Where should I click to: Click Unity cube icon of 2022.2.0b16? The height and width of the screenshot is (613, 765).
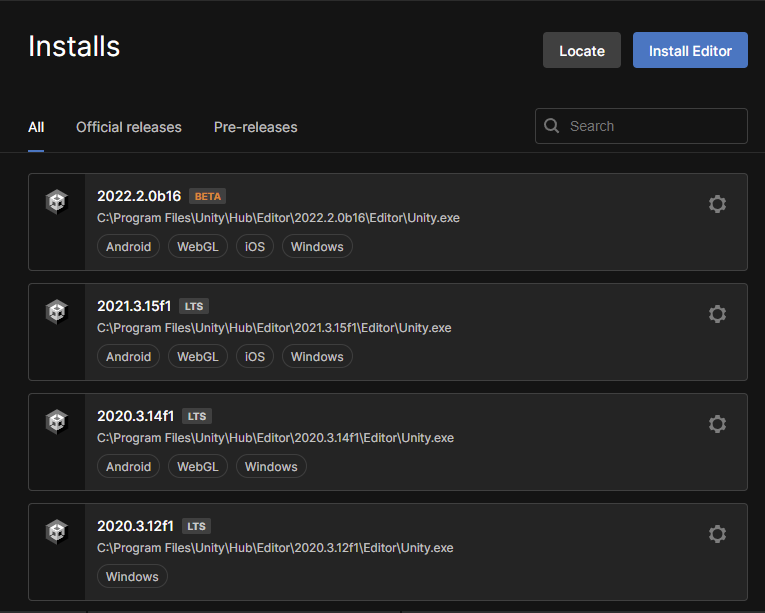57,202
